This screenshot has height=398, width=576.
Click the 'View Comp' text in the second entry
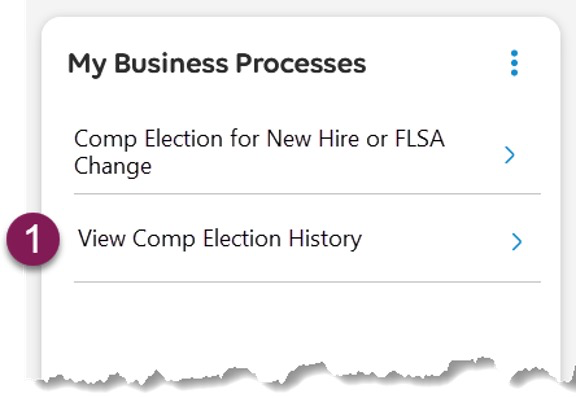click(136, 239)
